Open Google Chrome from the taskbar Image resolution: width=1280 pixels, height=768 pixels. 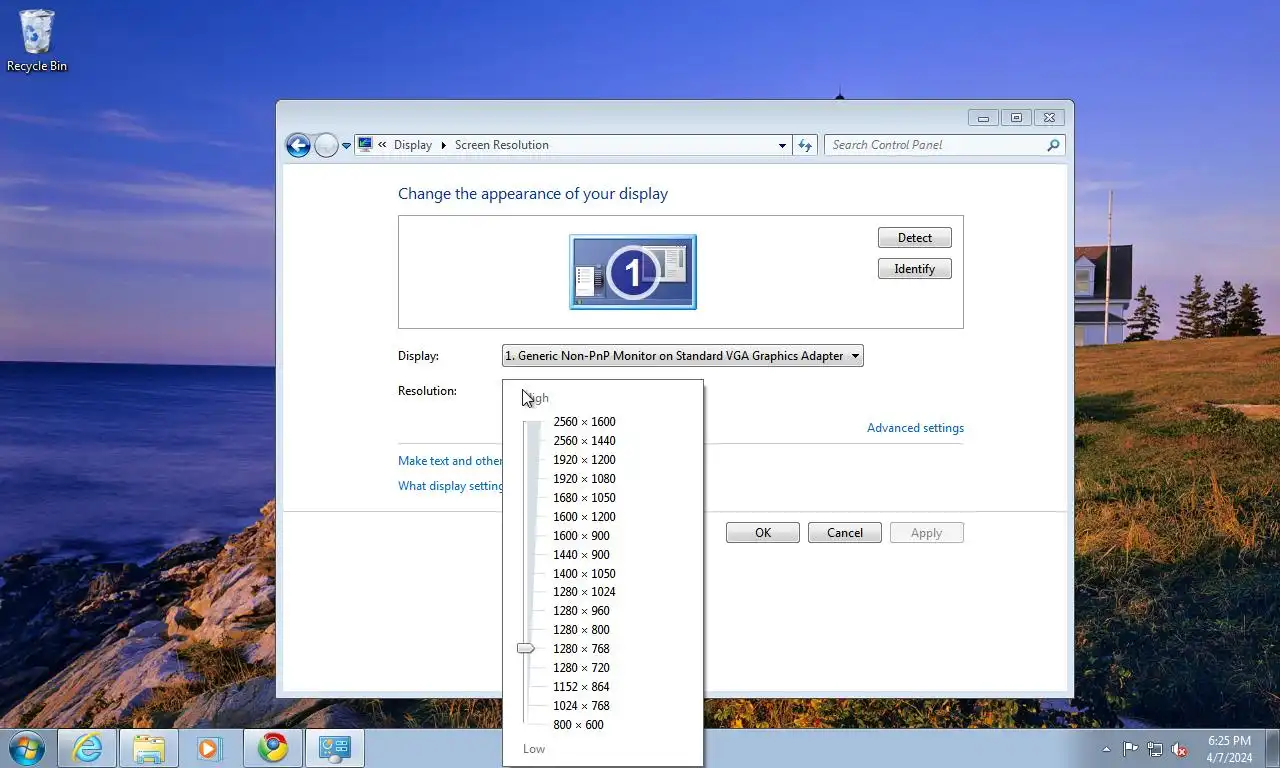coord(272,748)
